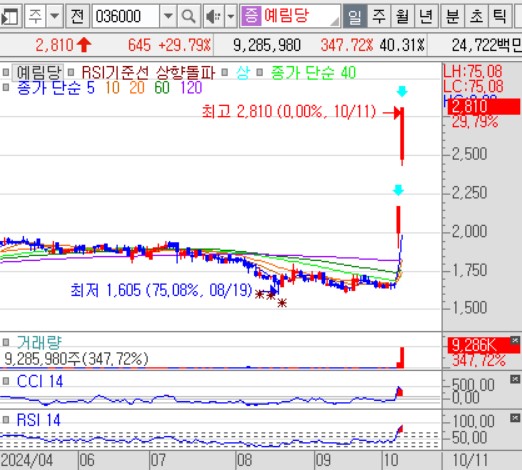Click the speaker sound icon in toolbar

point(213,16)
